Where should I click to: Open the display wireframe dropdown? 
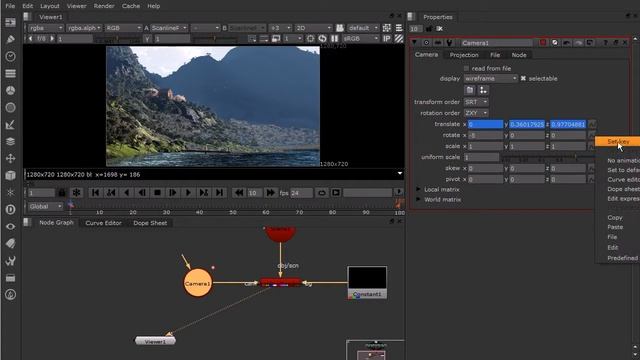[x=491, y=78]
